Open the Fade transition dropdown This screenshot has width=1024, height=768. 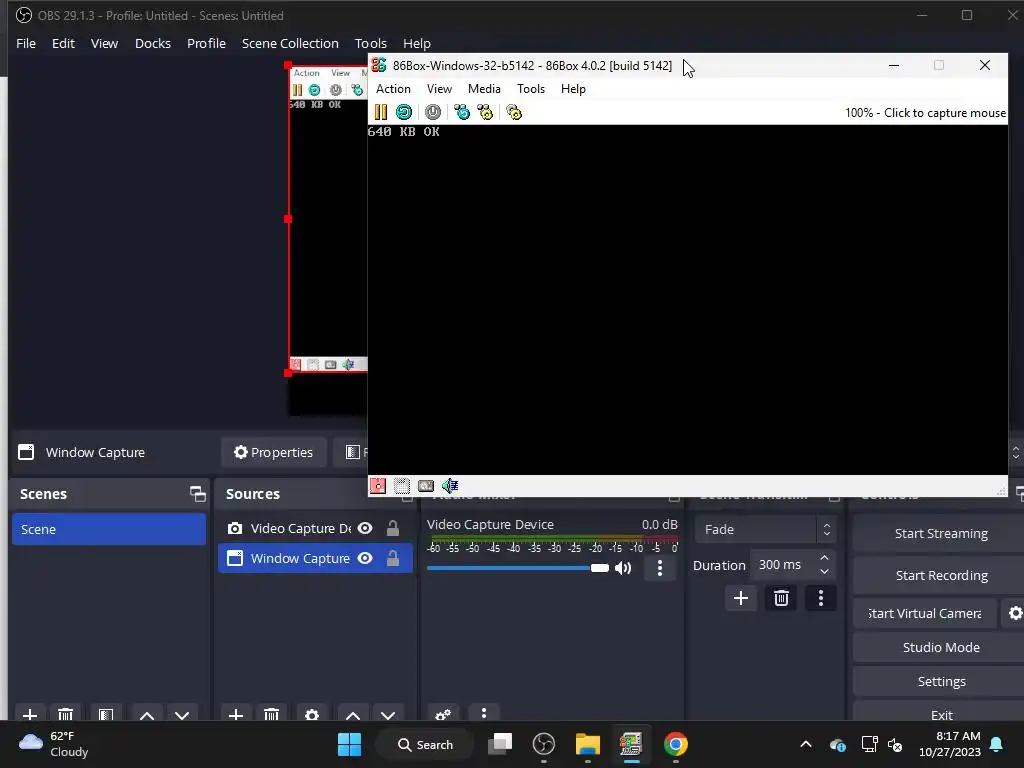coord(765,529)
